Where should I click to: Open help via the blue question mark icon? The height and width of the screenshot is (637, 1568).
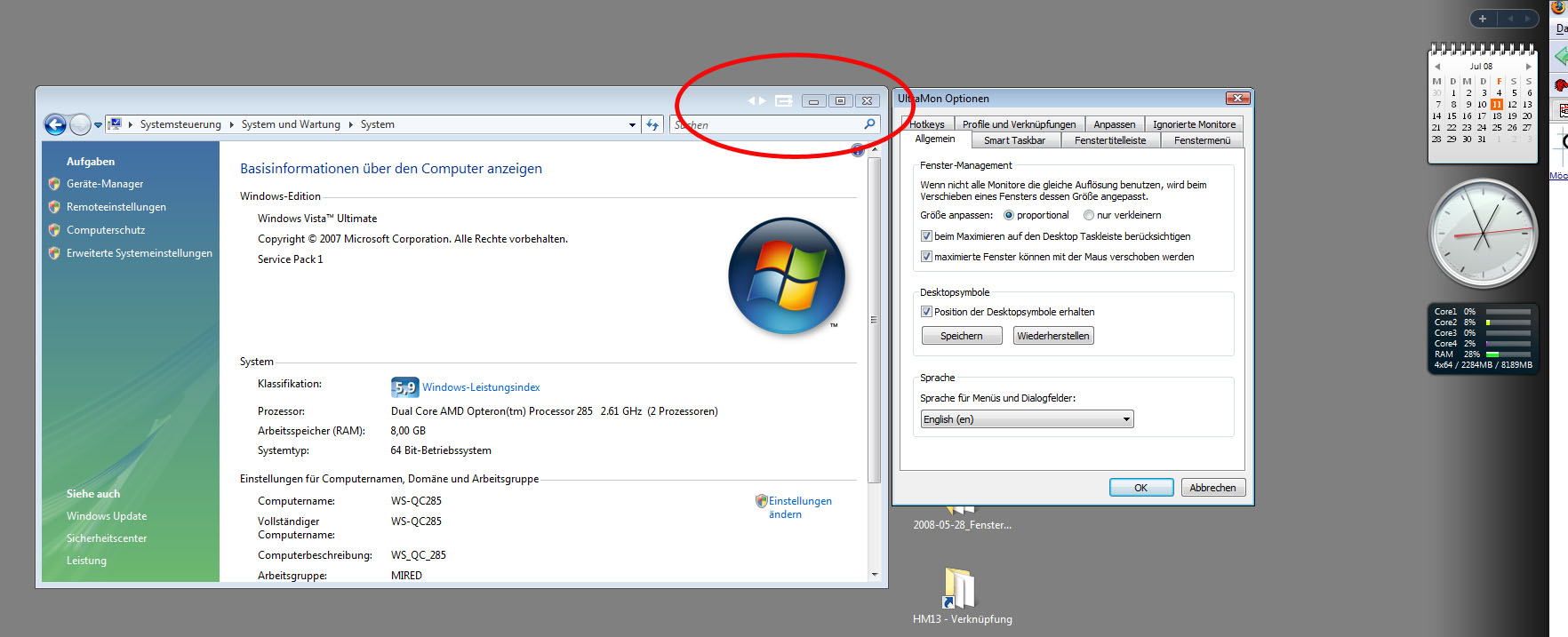858,150
